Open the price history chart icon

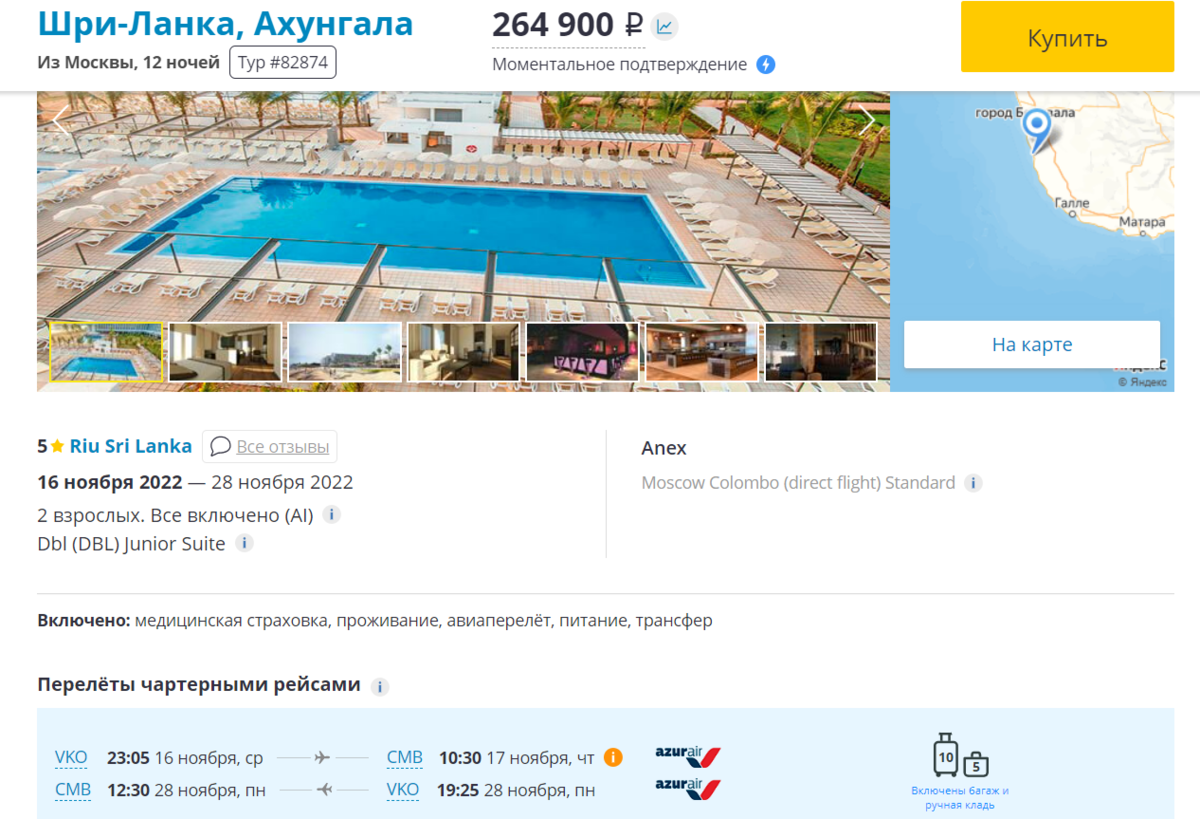pyautogui.click(x=663, y=25)
